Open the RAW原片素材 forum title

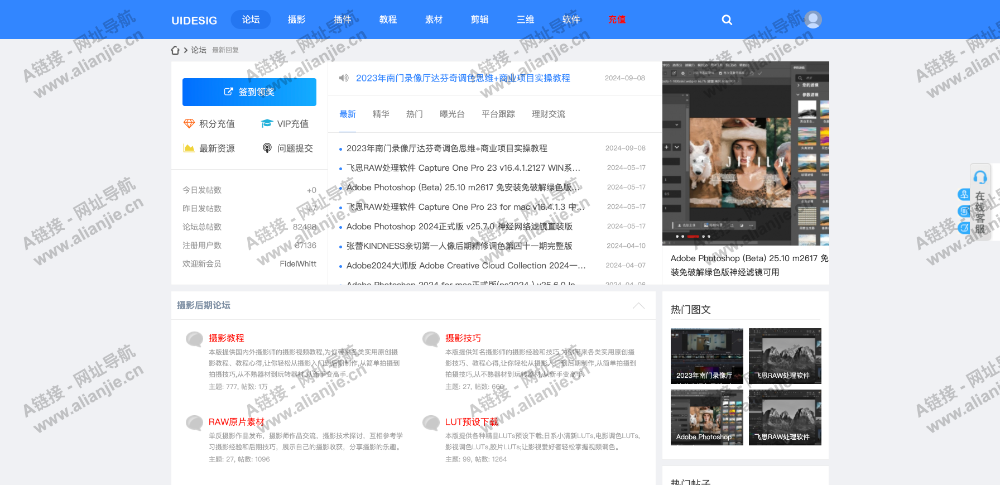pos(236,422)
